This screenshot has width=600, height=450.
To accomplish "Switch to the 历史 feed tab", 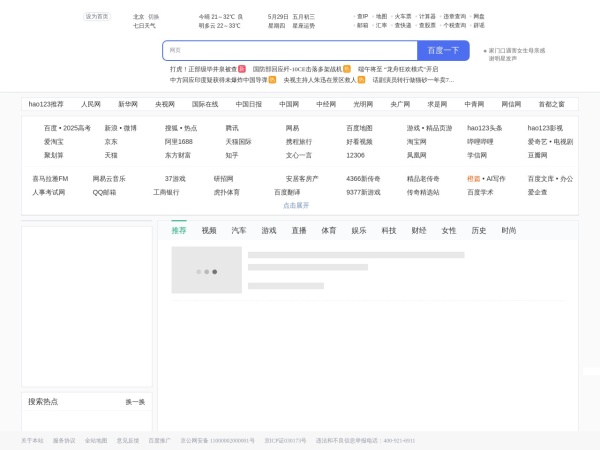I will click(479, 230).
